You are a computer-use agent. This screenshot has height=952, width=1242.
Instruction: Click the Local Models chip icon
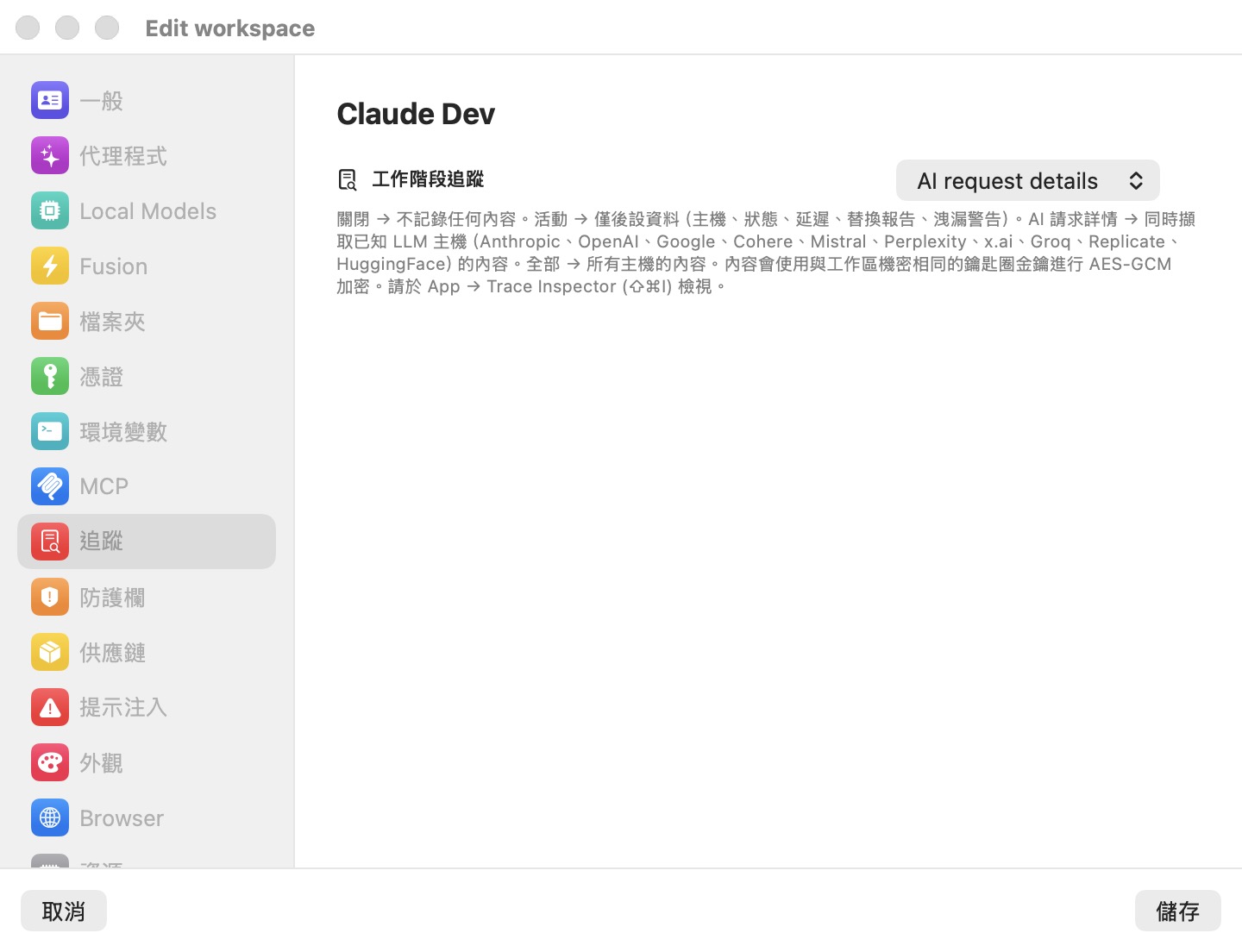click(x=50, y=211)
